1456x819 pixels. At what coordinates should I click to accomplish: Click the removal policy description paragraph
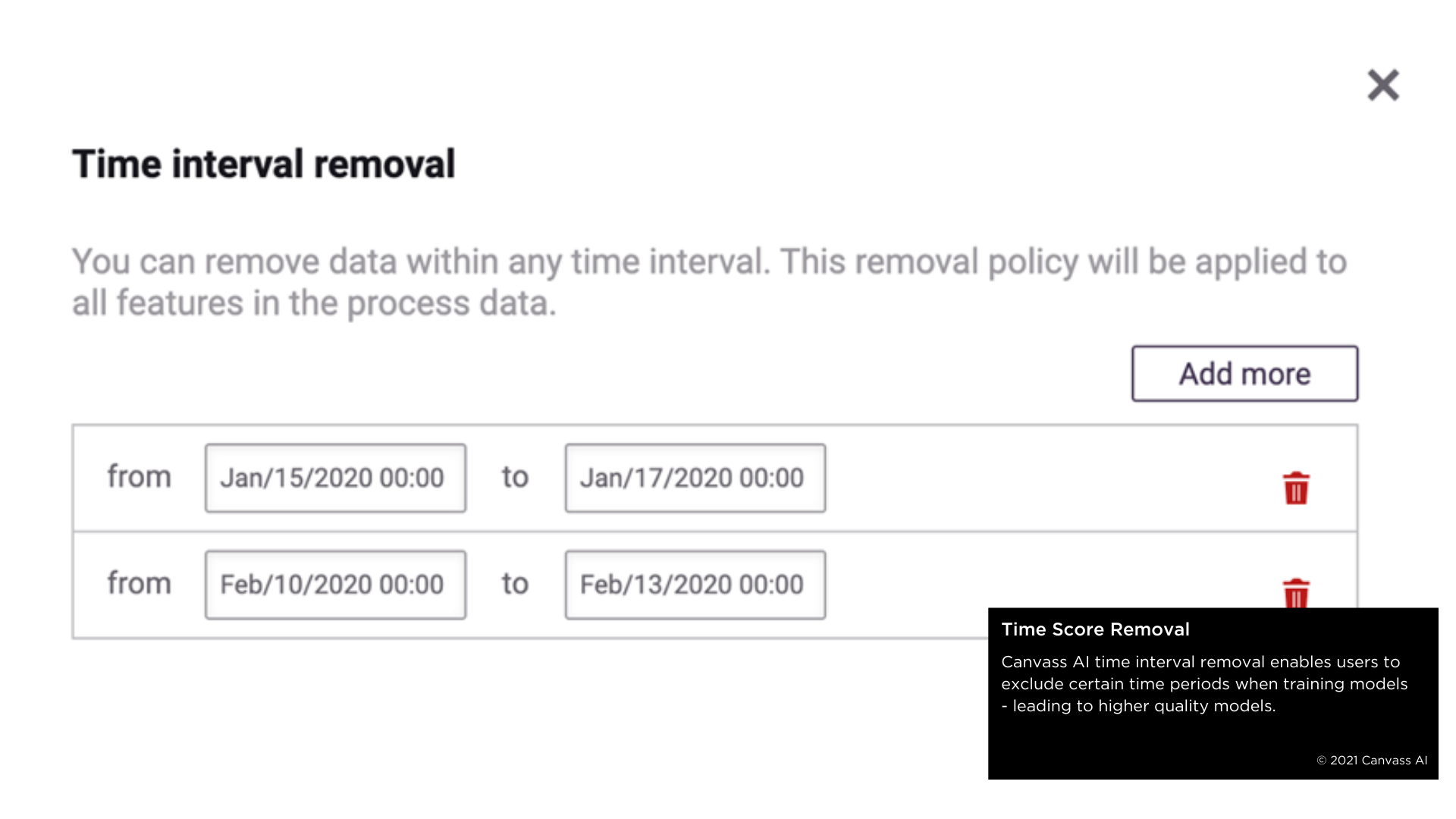point(709,282)
